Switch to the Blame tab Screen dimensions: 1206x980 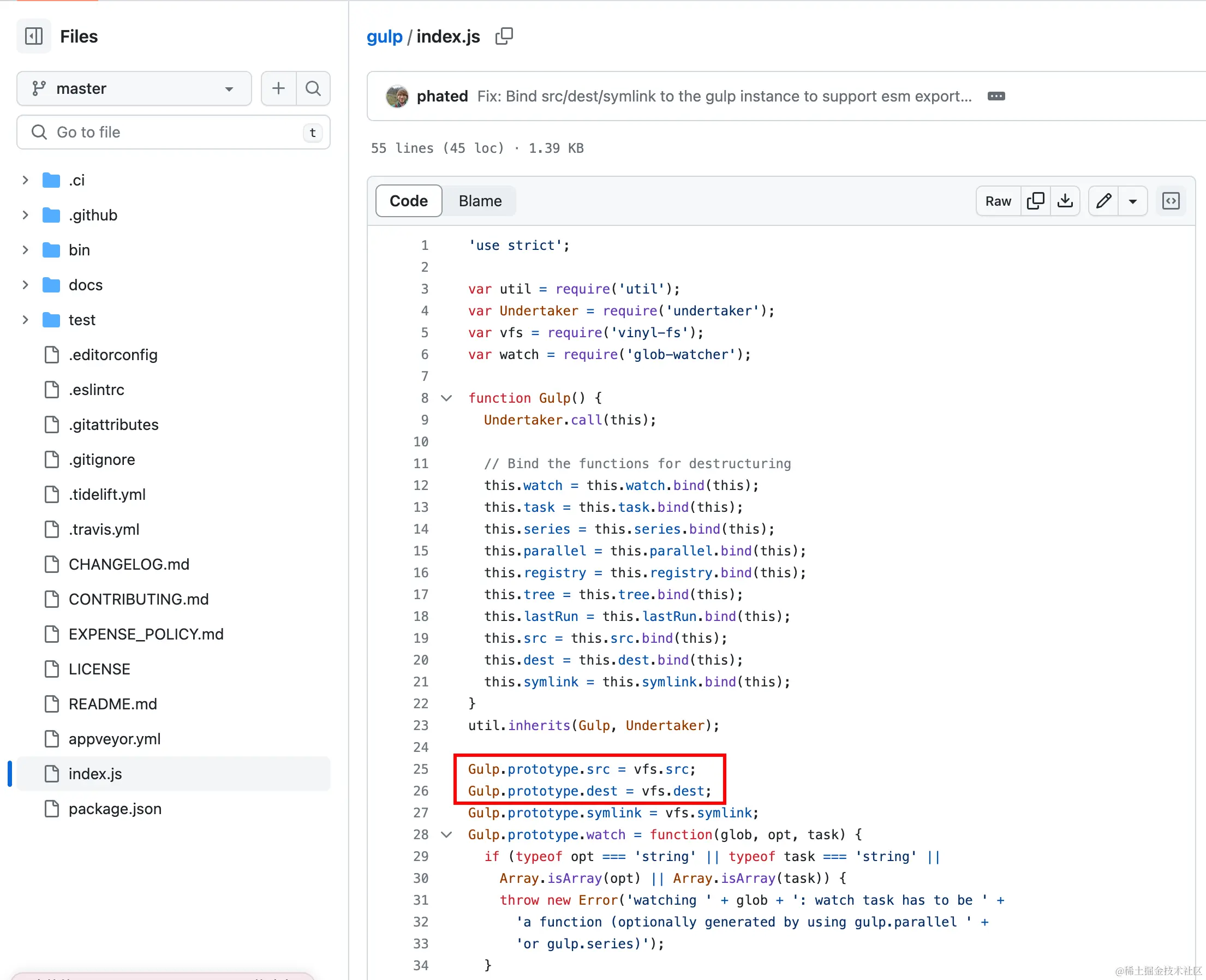pos(480,201)
